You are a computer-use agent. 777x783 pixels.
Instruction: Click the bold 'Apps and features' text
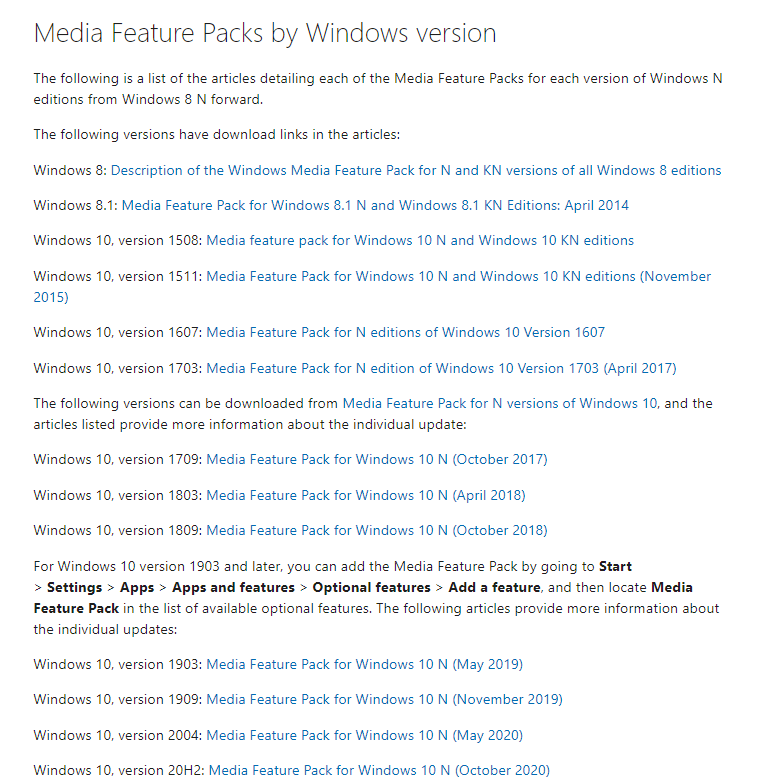point(233,587)
